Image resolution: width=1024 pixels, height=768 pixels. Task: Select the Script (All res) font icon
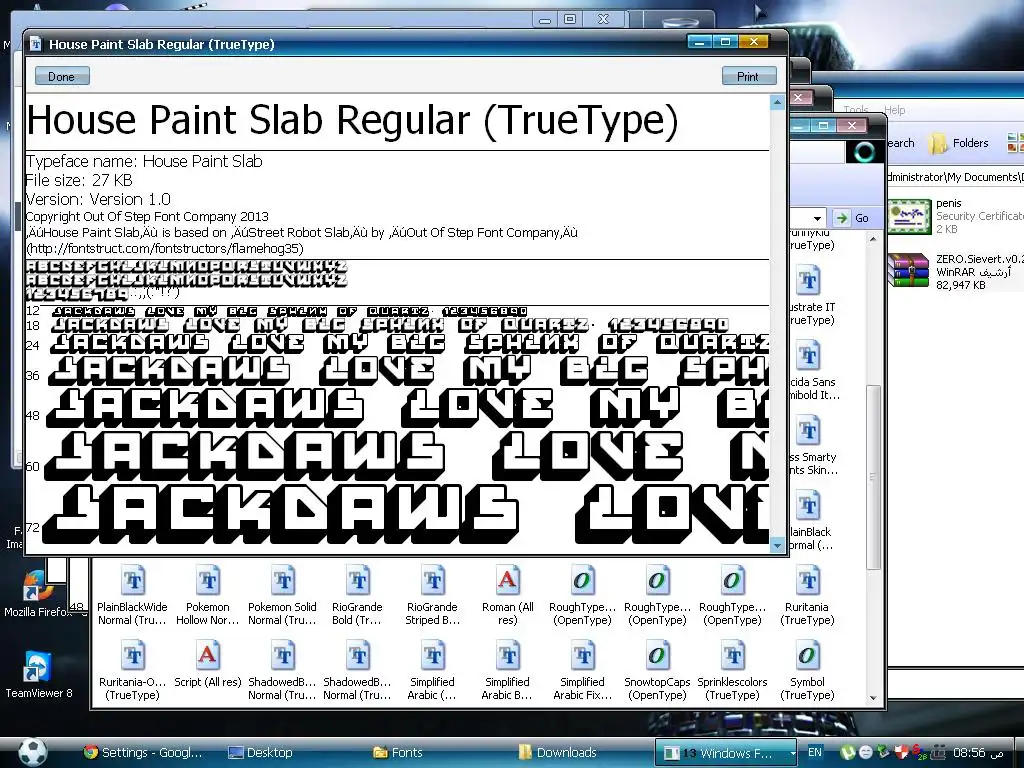point(208,655)
